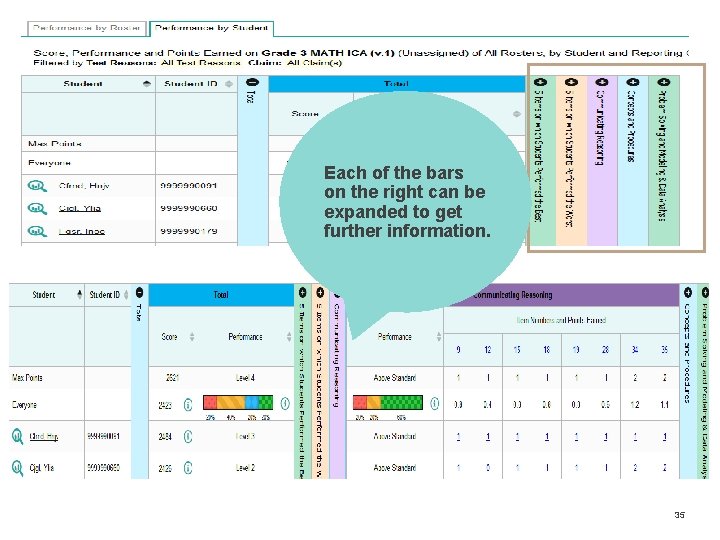This screenshot has height=540, width=720.
Task: Open Lgsr, Inac student link in upper table
Action: 82,231
